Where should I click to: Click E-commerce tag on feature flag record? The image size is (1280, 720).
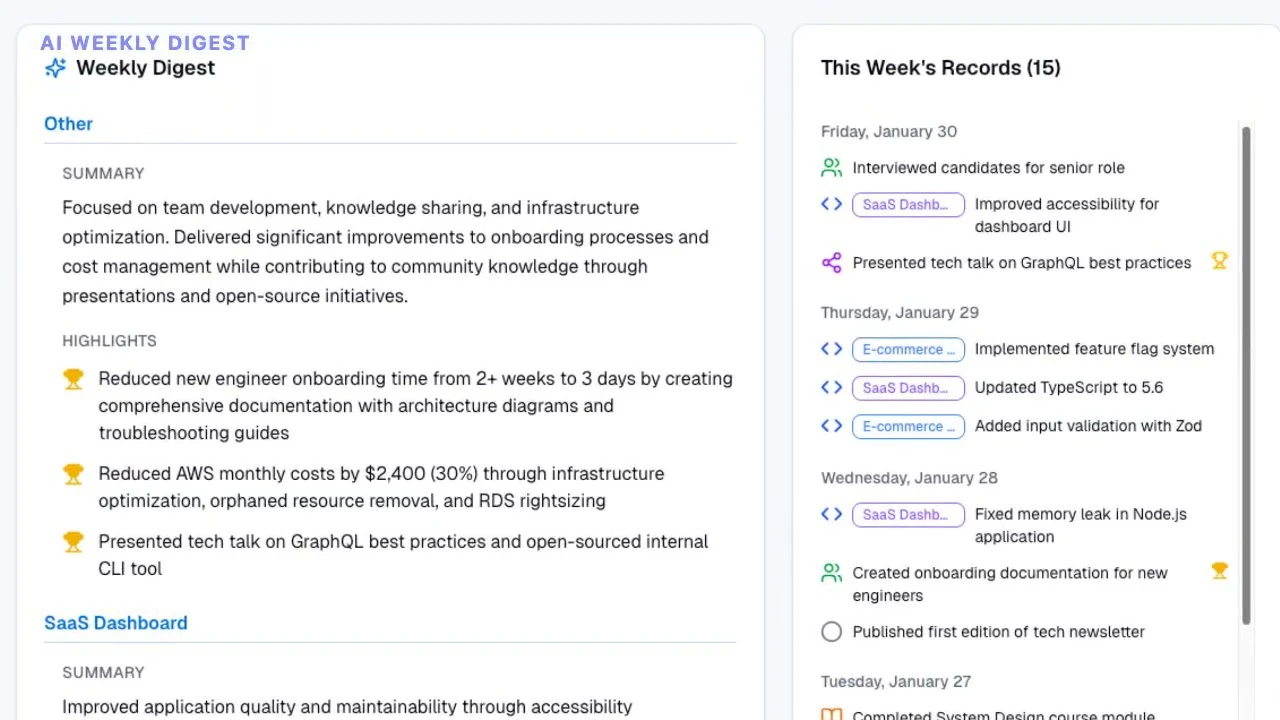[x=908, y=350]
